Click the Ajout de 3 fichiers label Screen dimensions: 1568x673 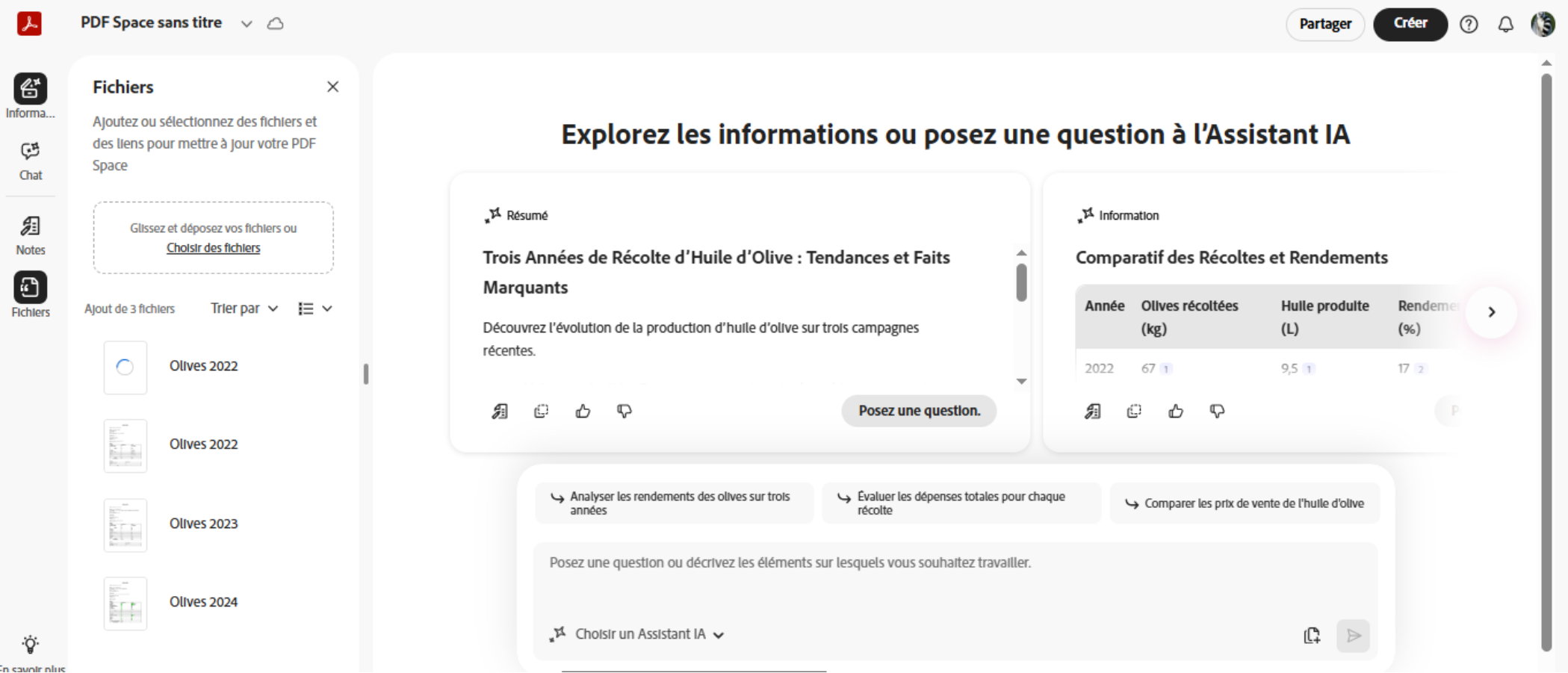[130, 309]
